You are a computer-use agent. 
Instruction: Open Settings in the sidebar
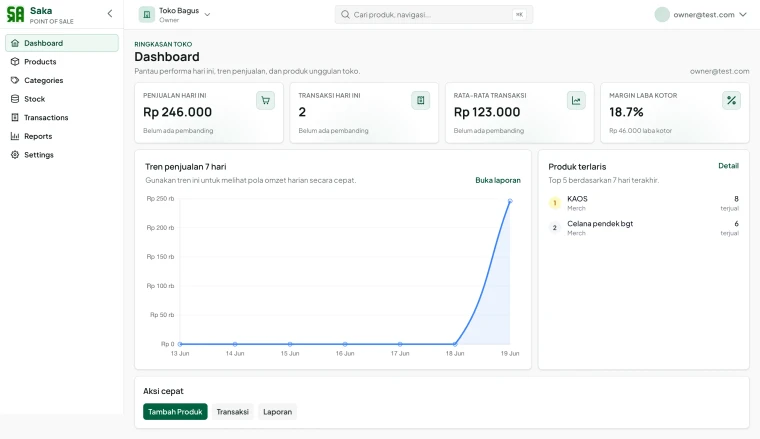click(x=62, y=155)
